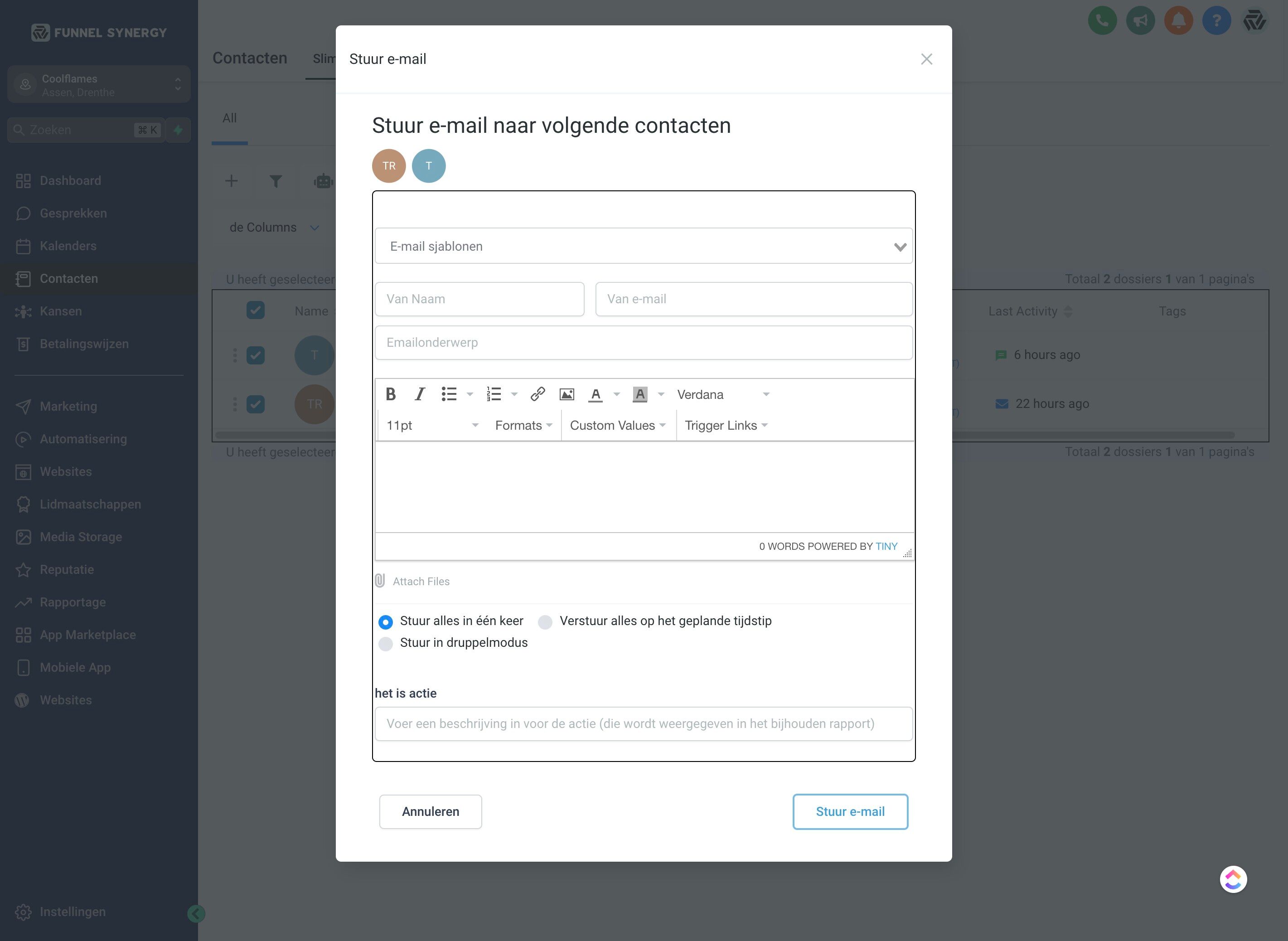Open the ClickUp floating widget icon
The height and width of the screenshot is (941, 1288).
coord(1233,879)
